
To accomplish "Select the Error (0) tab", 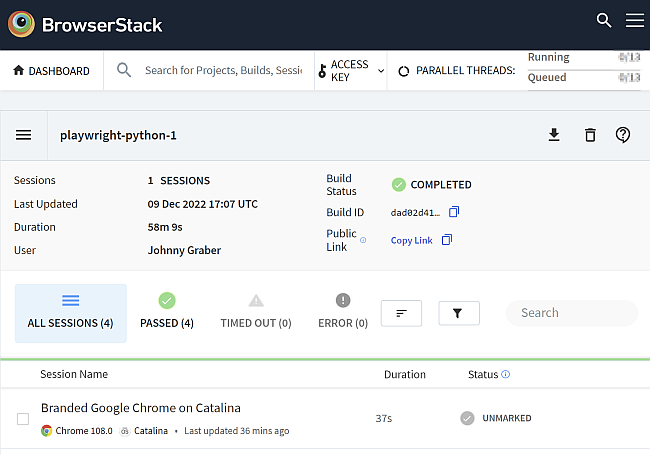I will (x=343, y=313).
